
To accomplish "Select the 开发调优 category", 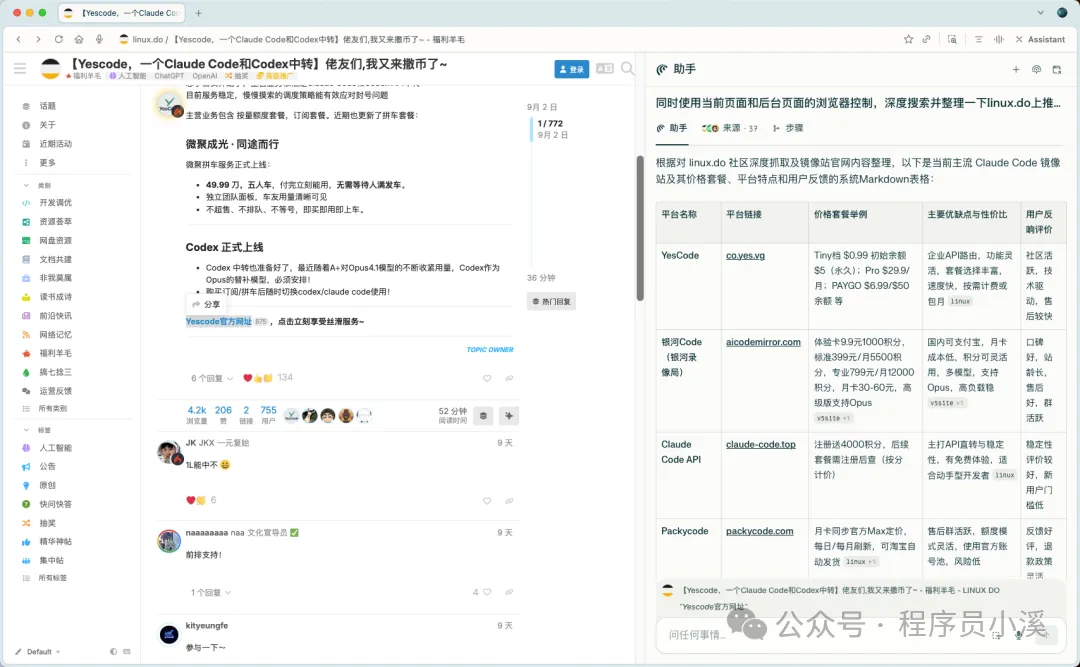I will [55, 203].
